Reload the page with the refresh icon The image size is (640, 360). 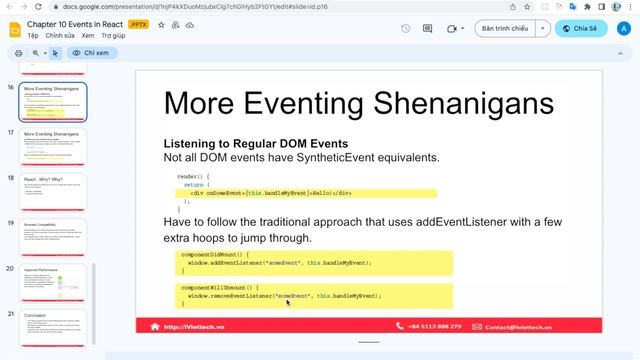tap(38, 7)
